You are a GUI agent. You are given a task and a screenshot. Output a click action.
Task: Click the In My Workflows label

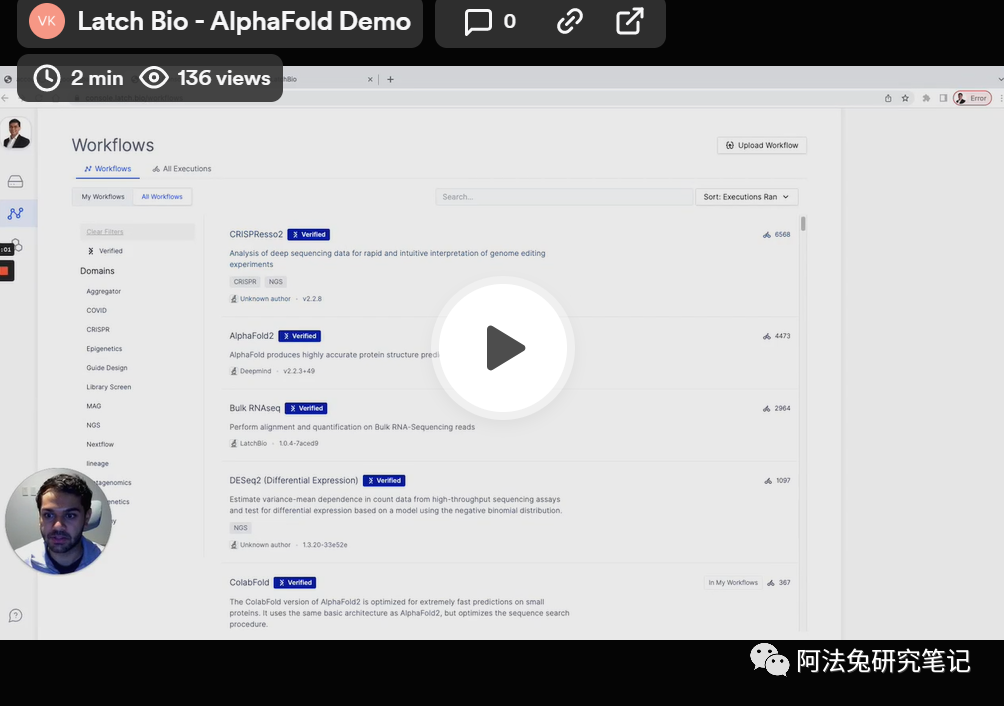coord(733,582)
